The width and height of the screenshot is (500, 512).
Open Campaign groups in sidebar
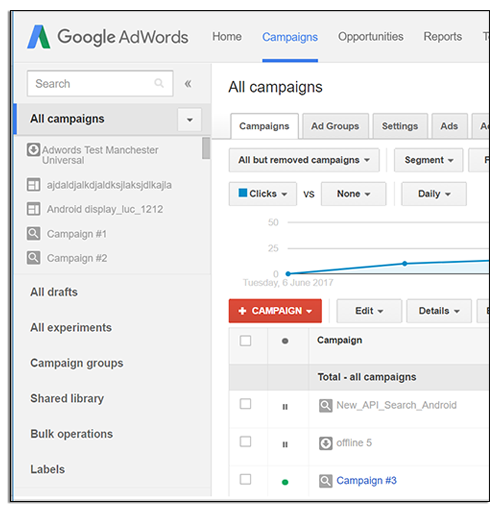[x=77, y=363]
